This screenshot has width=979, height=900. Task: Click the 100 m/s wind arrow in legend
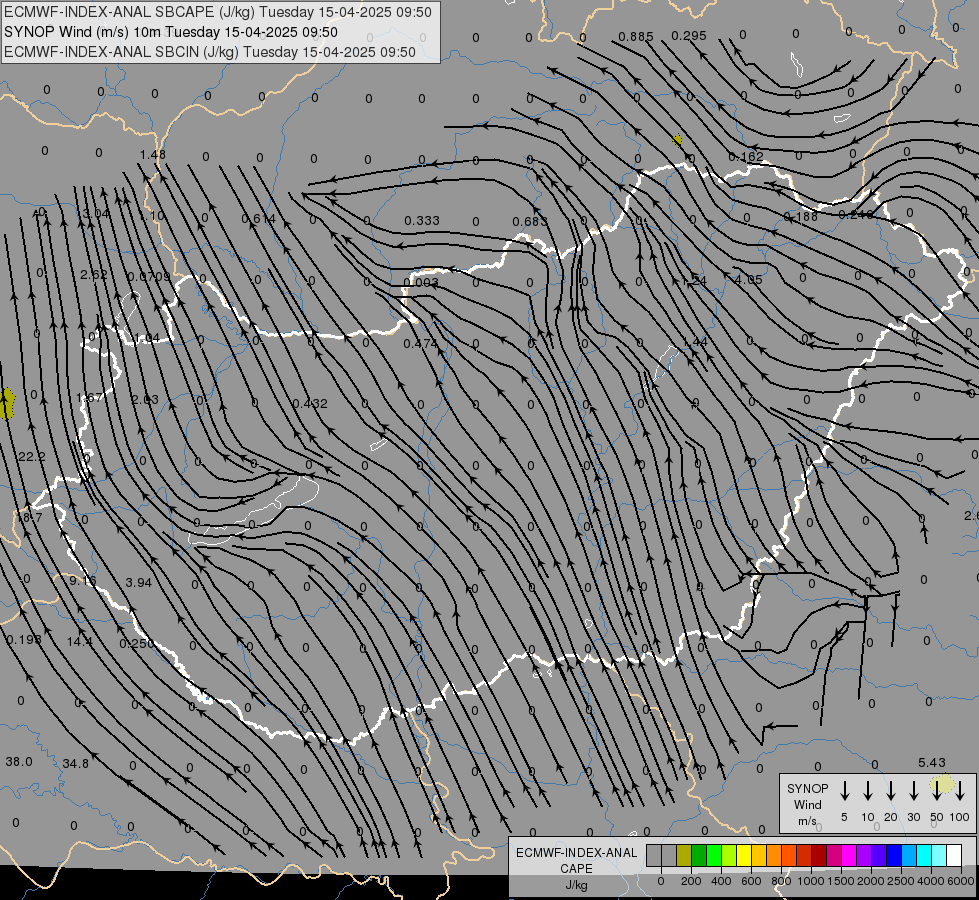[x=960, y=790]
